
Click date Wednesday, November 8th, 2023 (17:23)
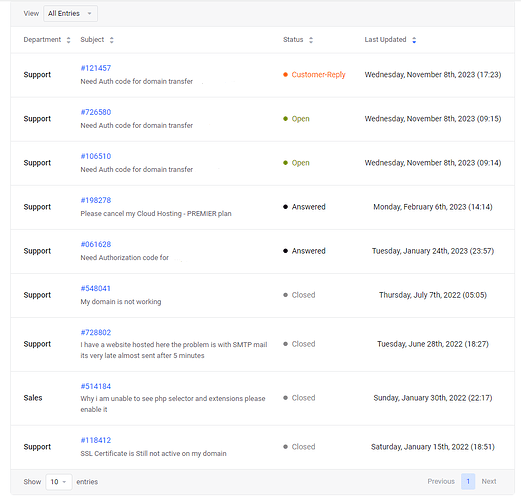(433, 75)
